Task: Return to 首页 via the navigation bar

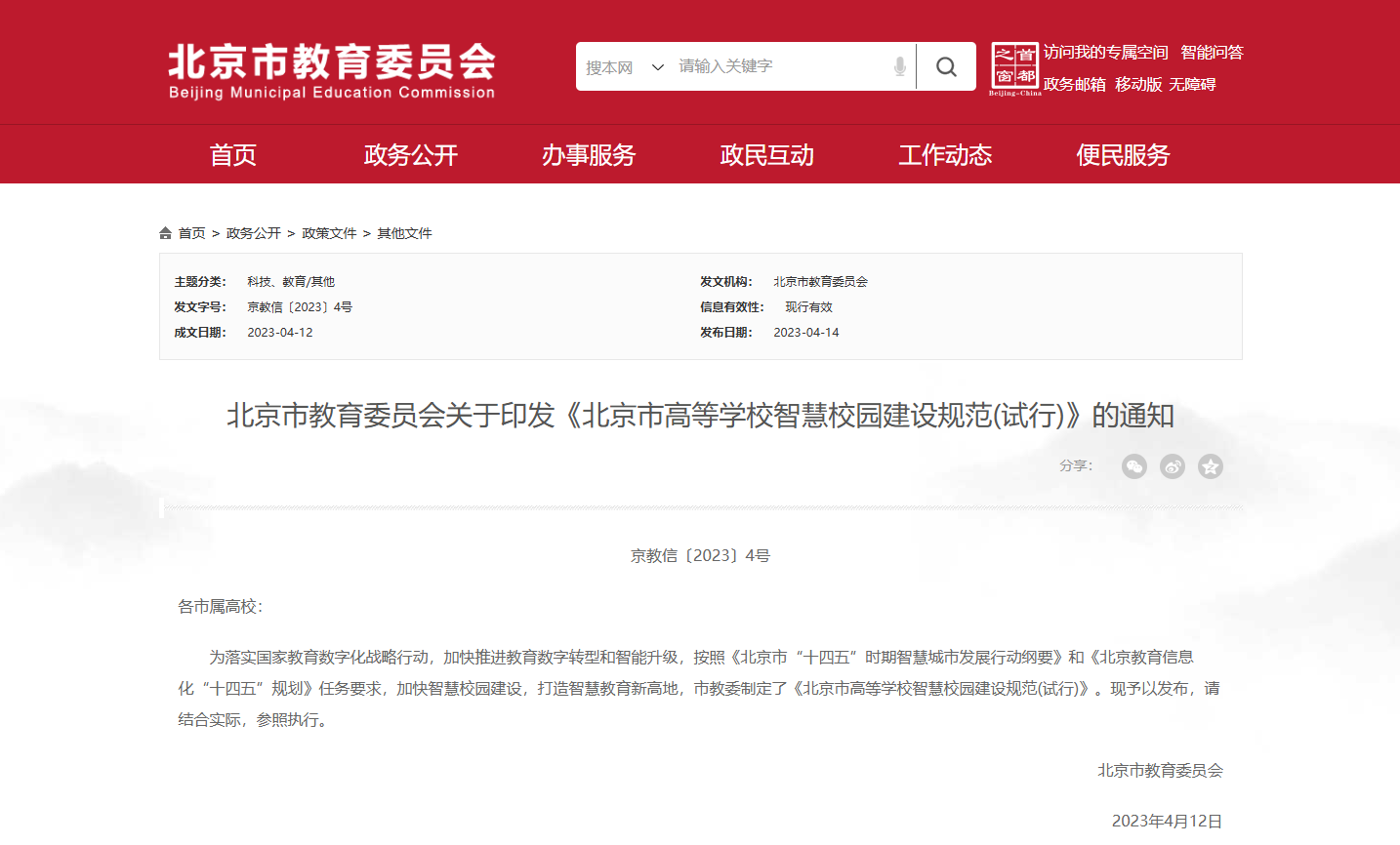Action: pyautogui.click(x=232, y=154)
